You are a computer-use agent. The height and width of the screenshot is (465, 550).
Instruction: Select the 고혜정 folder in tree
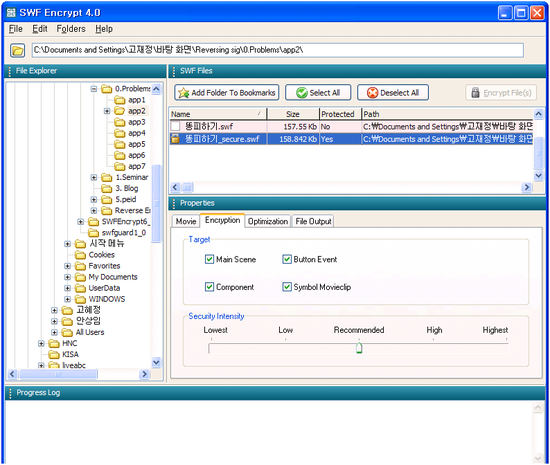coord(88,310)
